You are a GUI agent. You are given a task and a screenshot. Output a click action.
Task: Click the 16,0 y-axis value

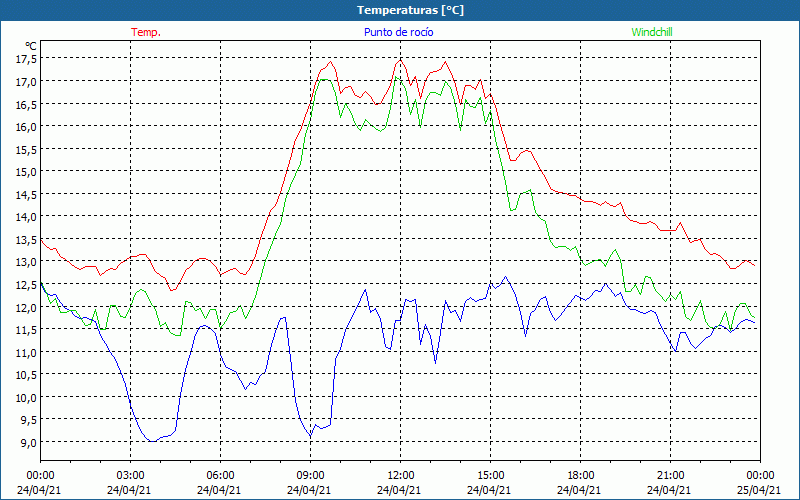click(x=26, y=127)
